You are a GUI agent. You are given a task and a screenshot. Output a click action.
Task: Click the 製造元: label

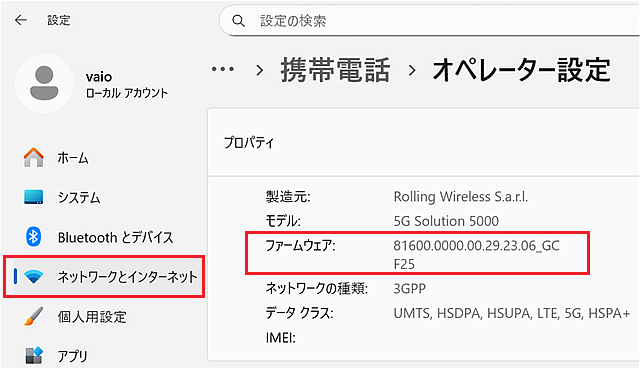pos(288,197)
